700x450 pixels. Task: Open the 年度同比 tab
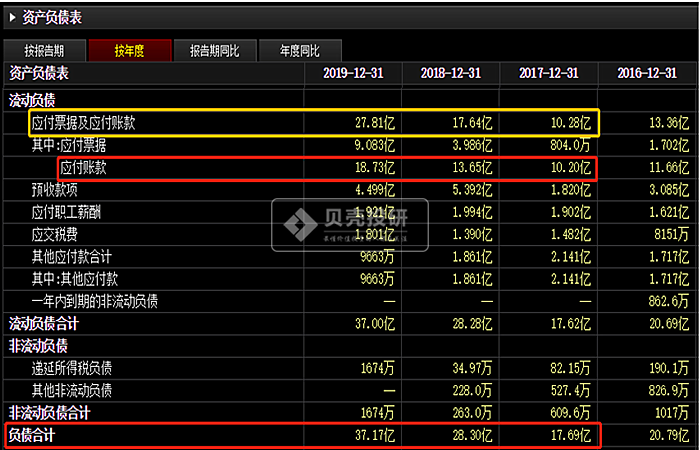(300, 51)
